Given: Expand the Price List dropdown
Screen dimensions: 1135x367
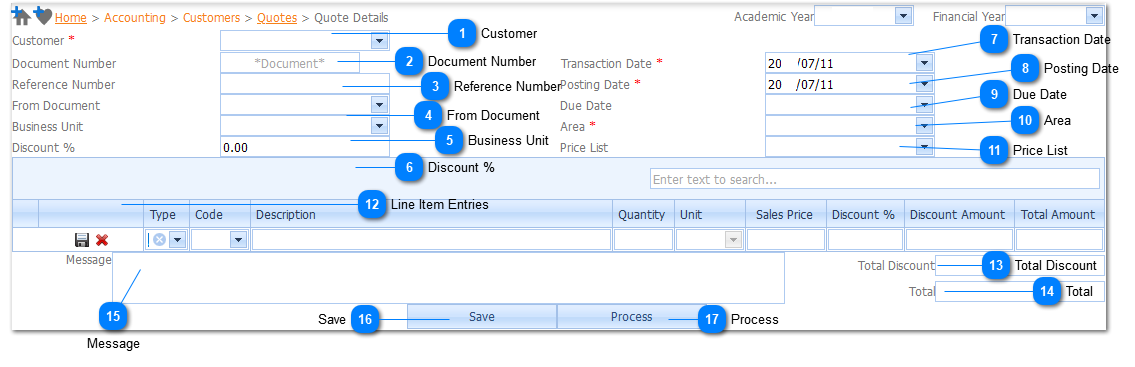Looking at the screenshot, I should [924, 147].
